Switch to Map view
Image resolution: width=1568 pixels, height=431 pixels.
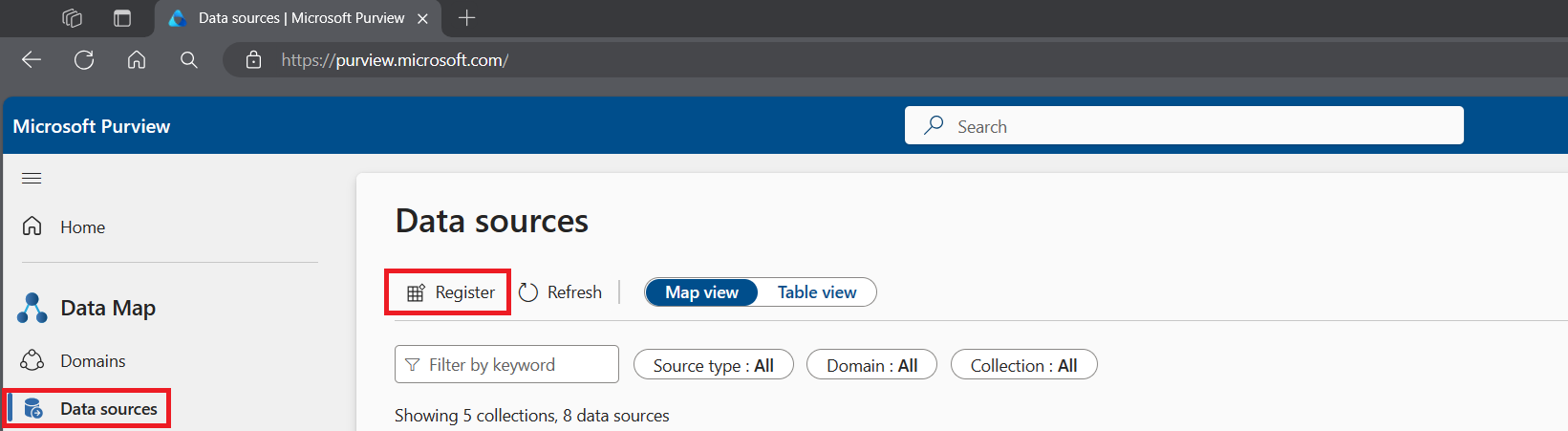701,292
